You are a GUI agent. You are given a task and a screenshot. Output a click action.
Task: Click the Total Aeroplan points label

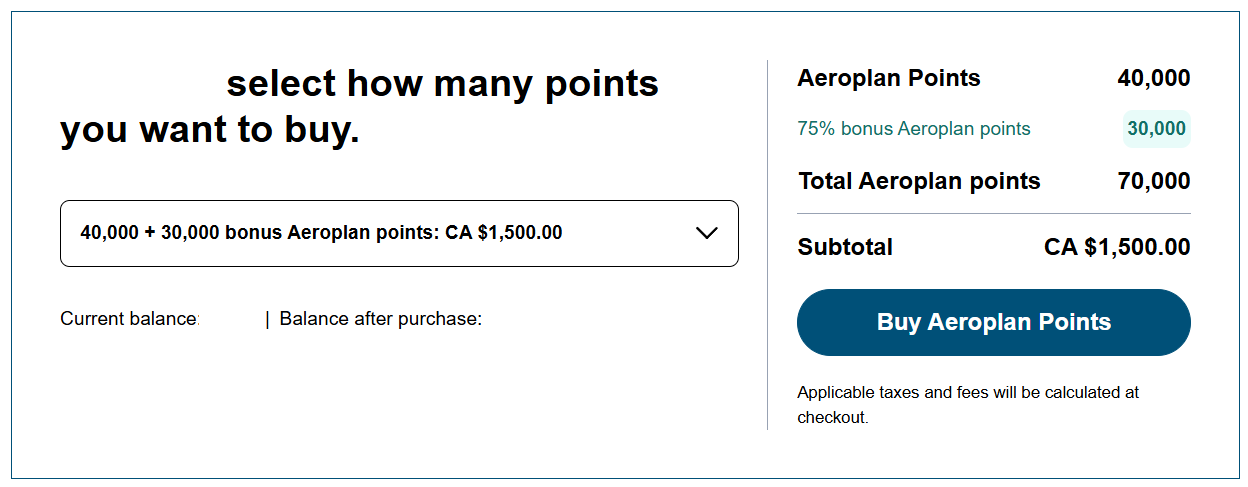point(919,181)
